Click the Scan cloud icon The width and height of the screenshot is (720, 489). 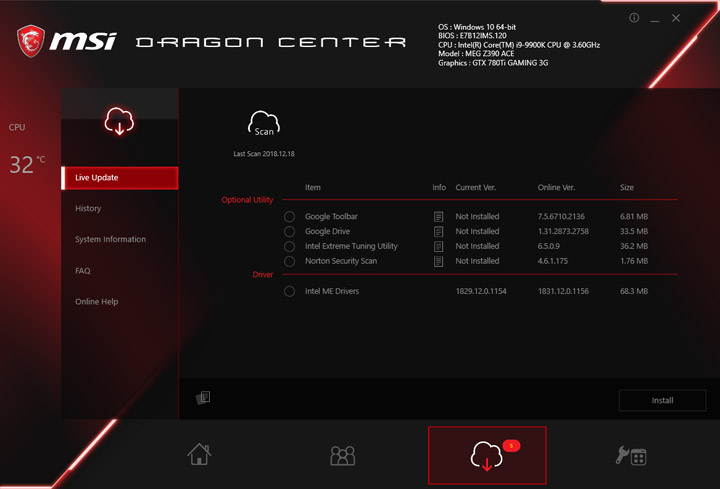point(264,124)
